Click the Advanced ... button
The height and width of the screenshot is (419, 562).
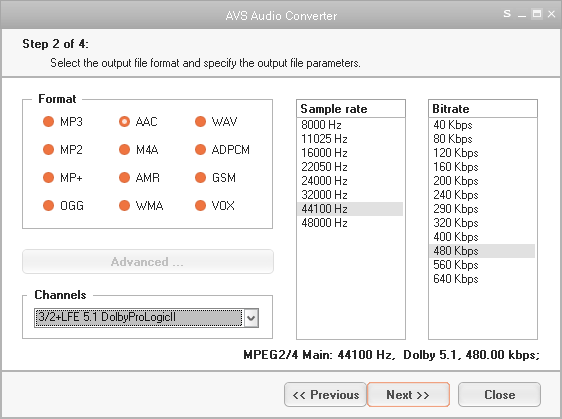[x=148, y=262]
